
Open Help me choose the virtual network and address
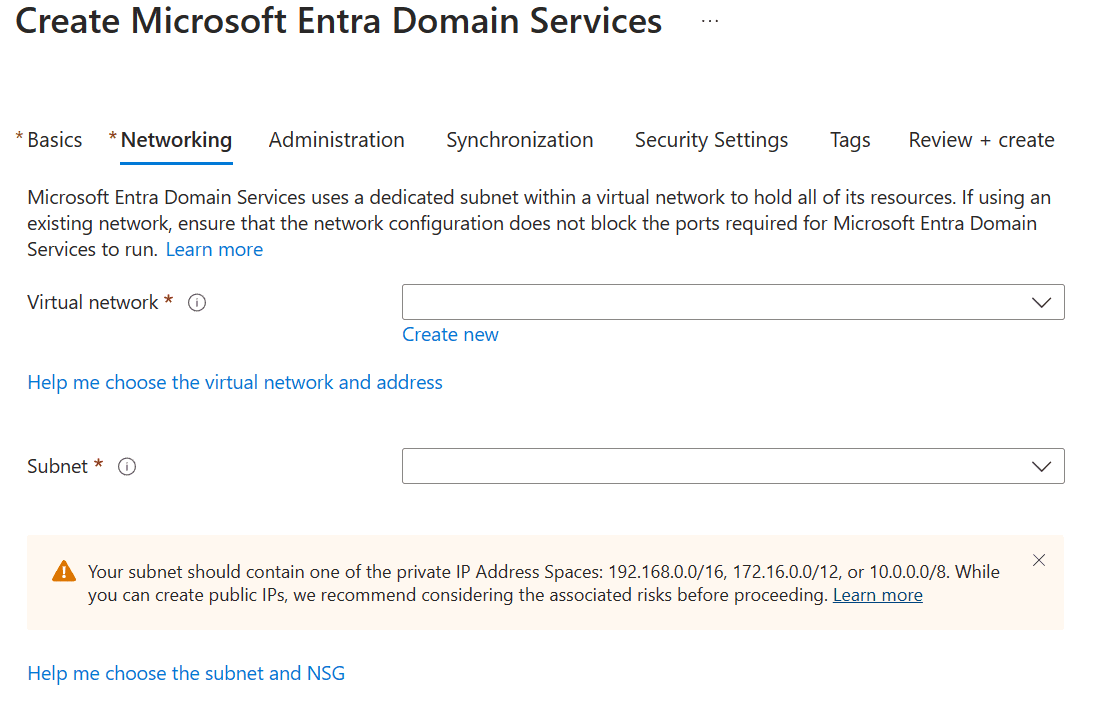coord(235,382)
